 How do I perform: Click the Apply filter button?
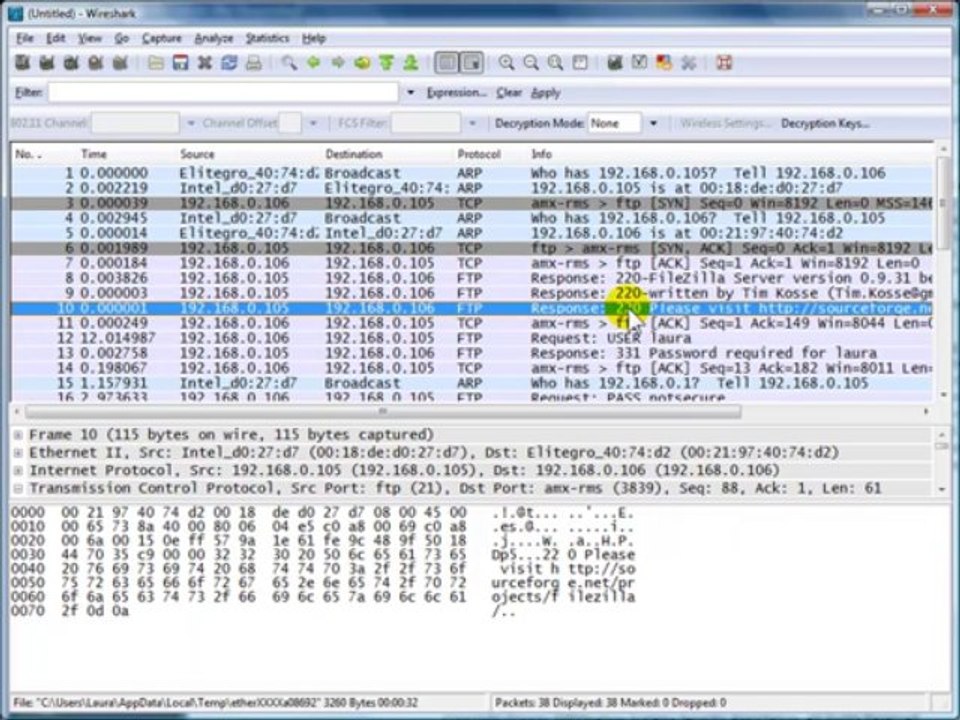pyautogui.click(x=546, y=93)
